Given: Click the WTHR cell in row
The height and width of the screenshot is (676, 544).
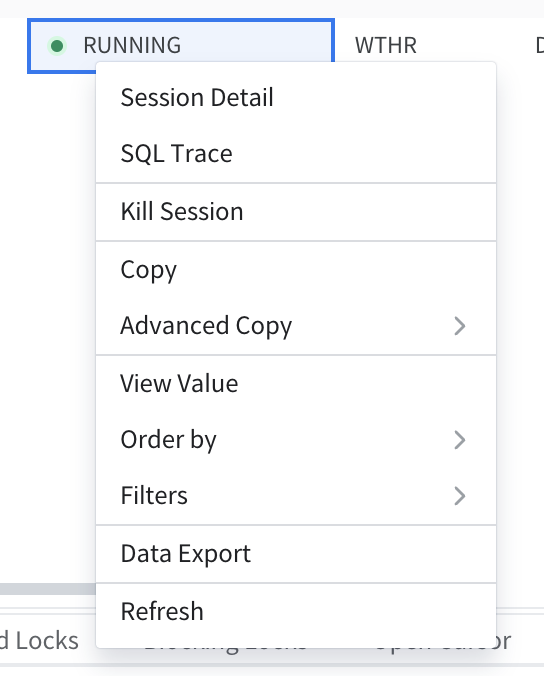Looking at the screenshot, I should pos(386,46).
